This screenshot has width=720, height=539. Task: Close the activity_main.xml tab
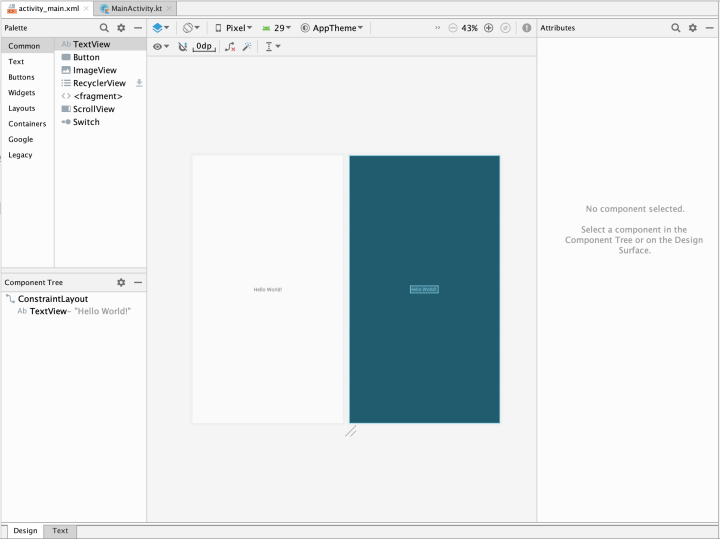(x=86, y=8)
